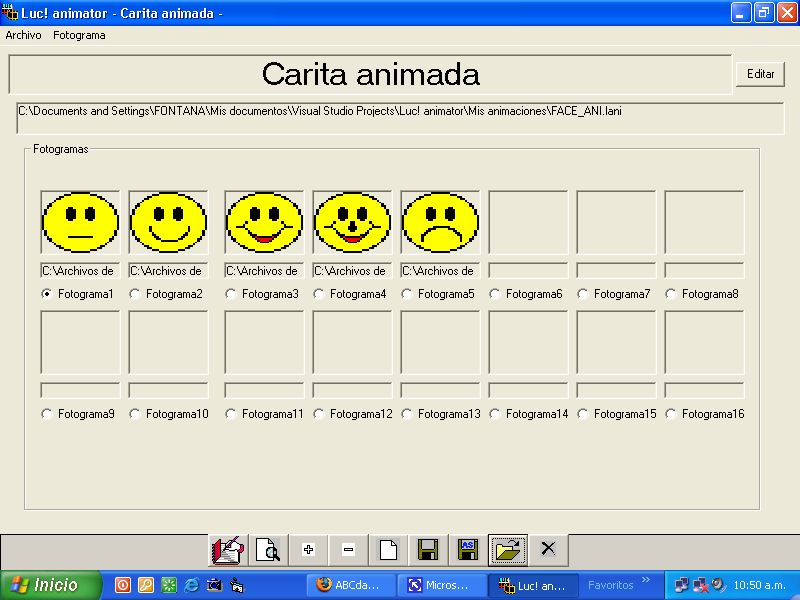Viewport: 800px width, 600px height.
Task: Click the orange key quick launch icon
Action: [145, 585]
